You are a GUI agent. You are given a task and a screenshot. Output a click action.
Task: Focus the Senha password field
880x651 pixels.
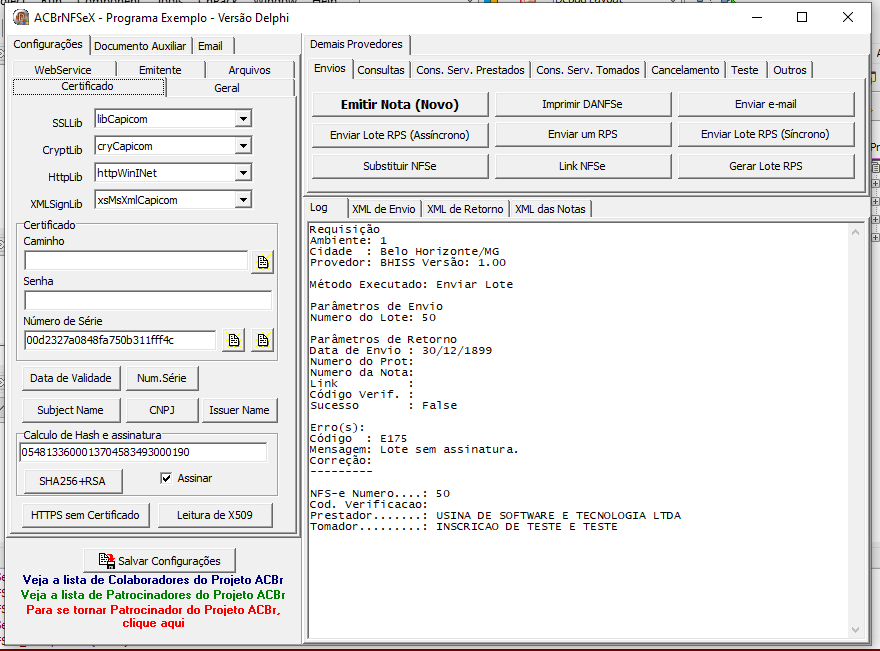[148, 300]
